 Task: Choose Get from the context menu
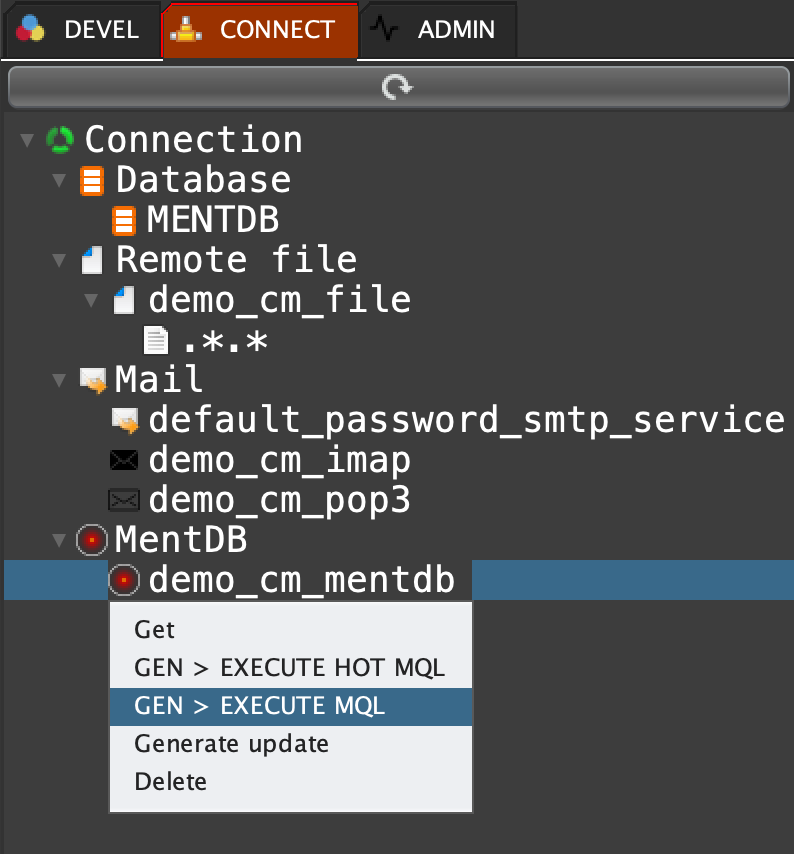(155, 629)
